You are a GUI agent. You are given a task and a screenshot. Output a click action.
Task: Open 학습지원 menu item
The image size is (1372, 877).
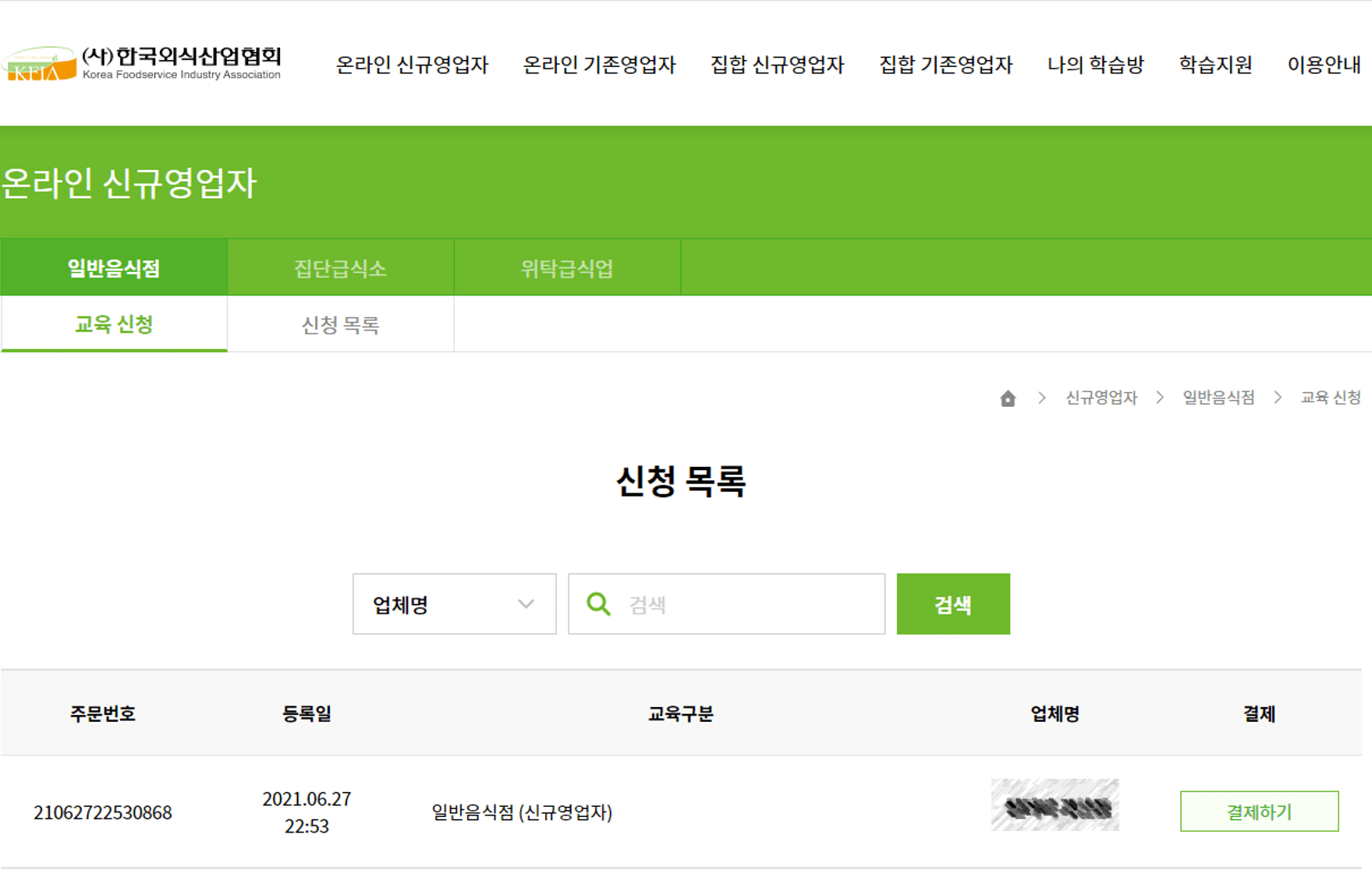[1215, 65]
